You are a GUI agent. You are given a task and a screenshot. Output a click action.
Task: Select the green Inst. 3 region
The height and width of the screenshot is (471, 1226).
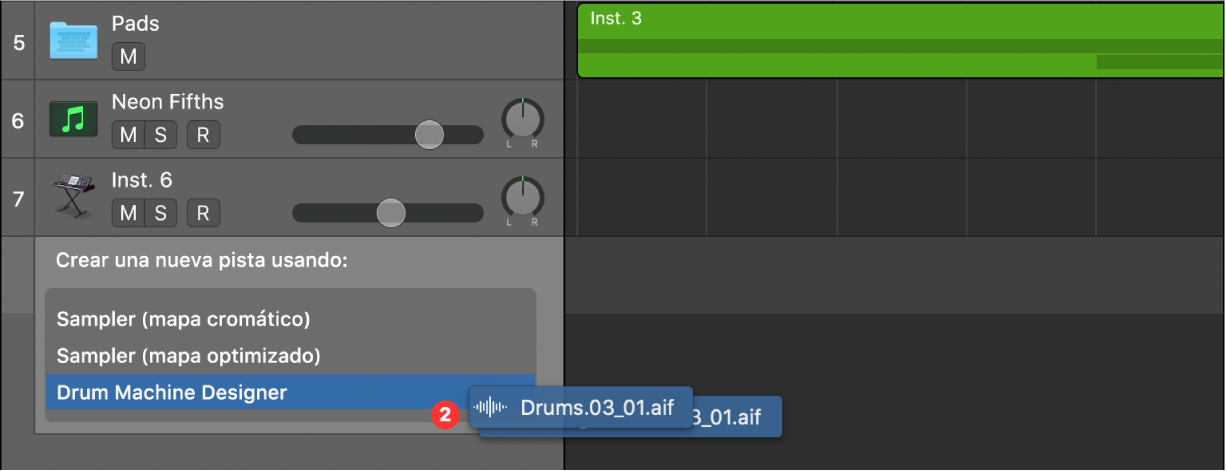tap(900, 41)
